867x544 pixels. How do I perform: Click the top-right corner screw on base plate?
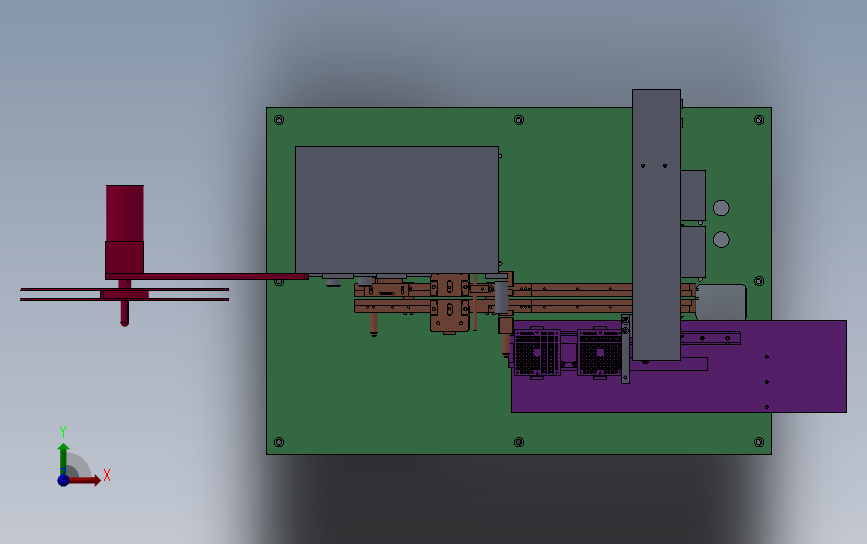pos(759,120)
